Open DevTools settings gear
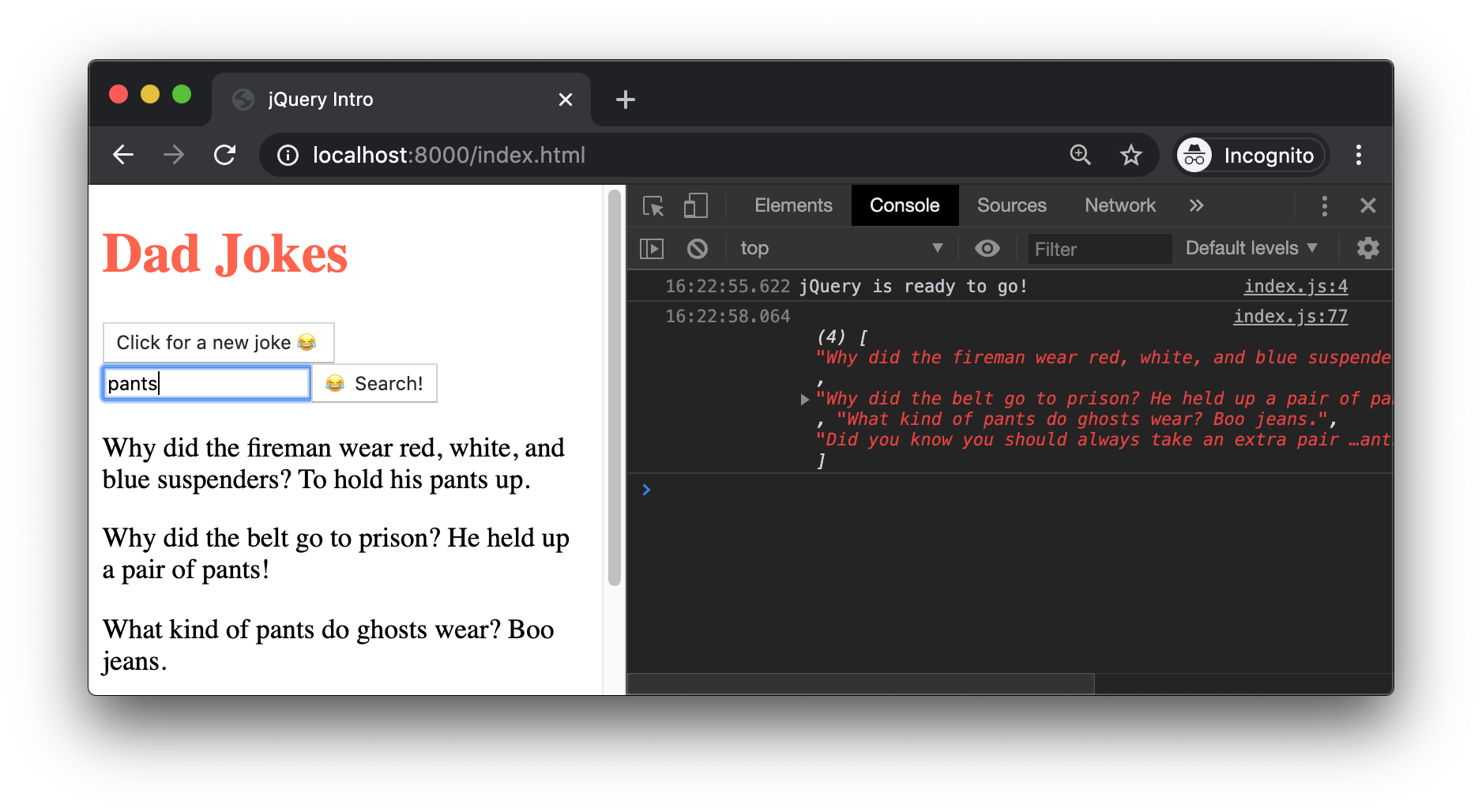Screen dimensions: 1482x812 [1367, 248]
